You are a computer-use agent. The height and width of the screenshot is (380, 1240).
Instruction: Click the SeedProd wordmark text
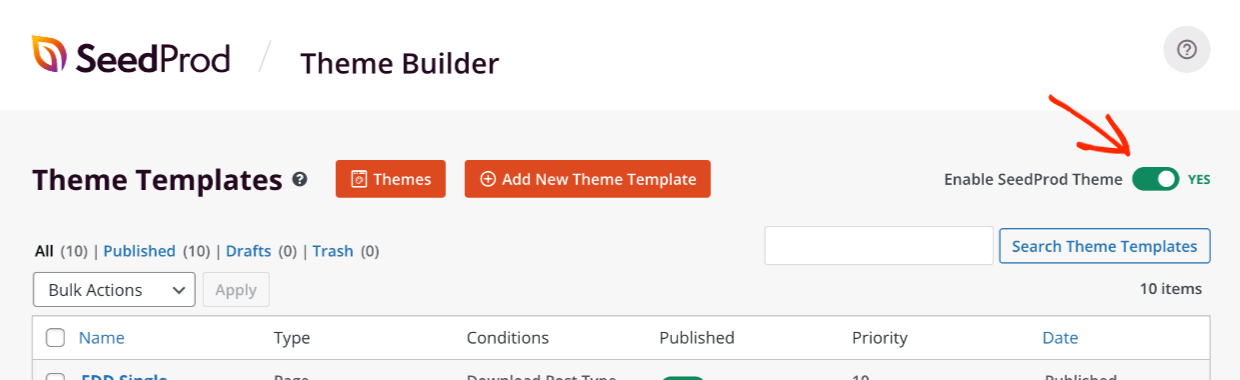pos(152,58)
